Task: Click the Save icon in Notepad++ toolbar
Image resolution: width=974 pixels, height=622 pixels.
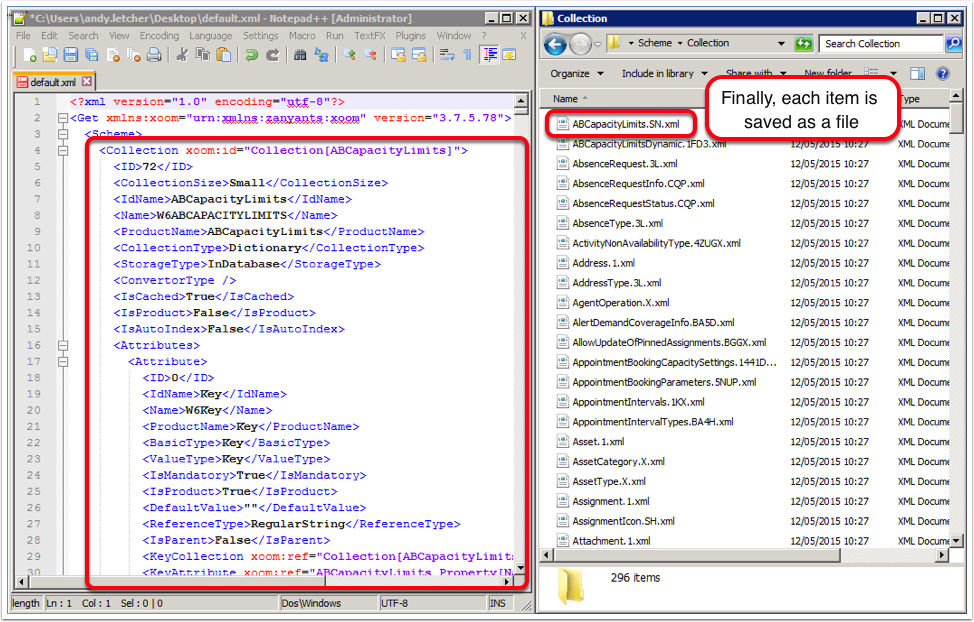Action: [69, 56]
